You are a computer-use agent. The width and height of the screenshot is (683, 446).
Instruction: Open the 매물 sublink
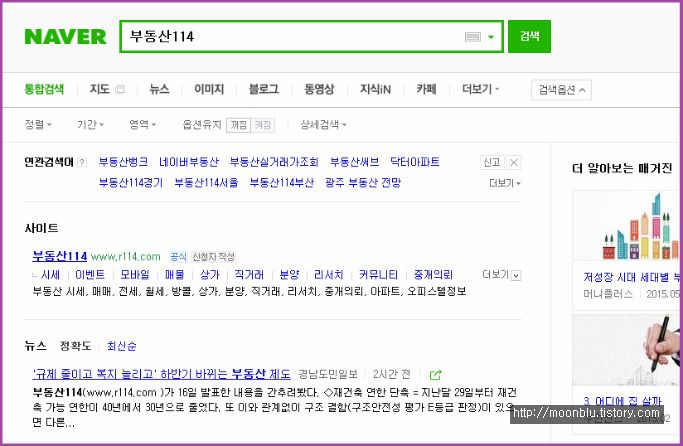(x=174, y=275)
